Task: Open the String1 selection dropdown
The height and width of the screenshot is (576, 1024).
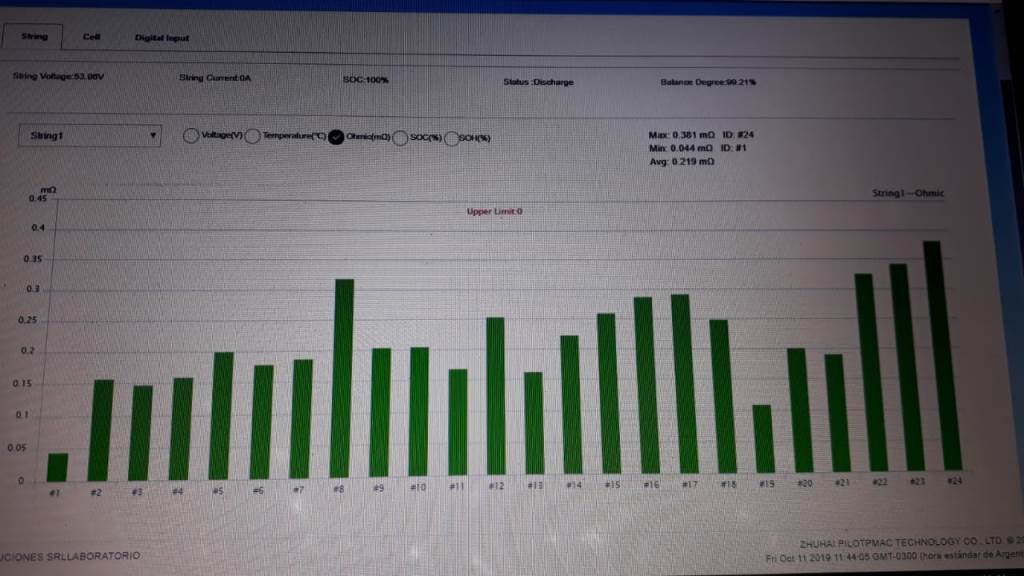Action: click(90, 135)
